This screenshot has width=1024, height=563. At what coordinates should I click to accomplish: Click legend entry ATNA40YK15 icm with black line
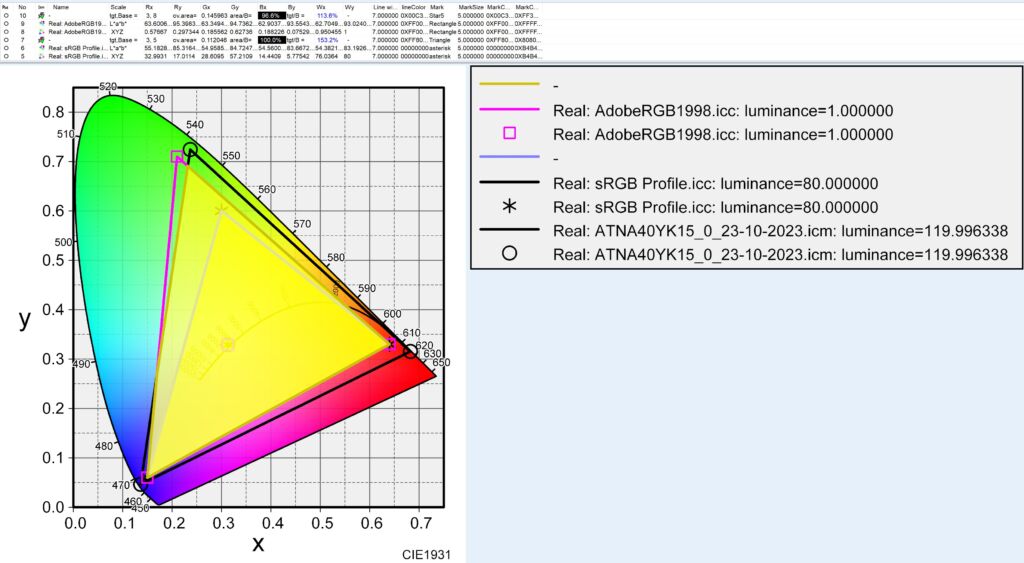[780, 231]
